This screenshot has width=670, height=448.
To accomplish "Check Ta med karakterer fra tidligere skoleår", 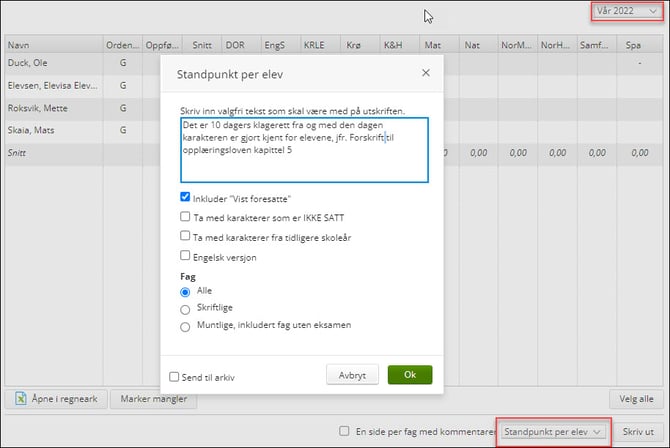I will tap(185, 236).
